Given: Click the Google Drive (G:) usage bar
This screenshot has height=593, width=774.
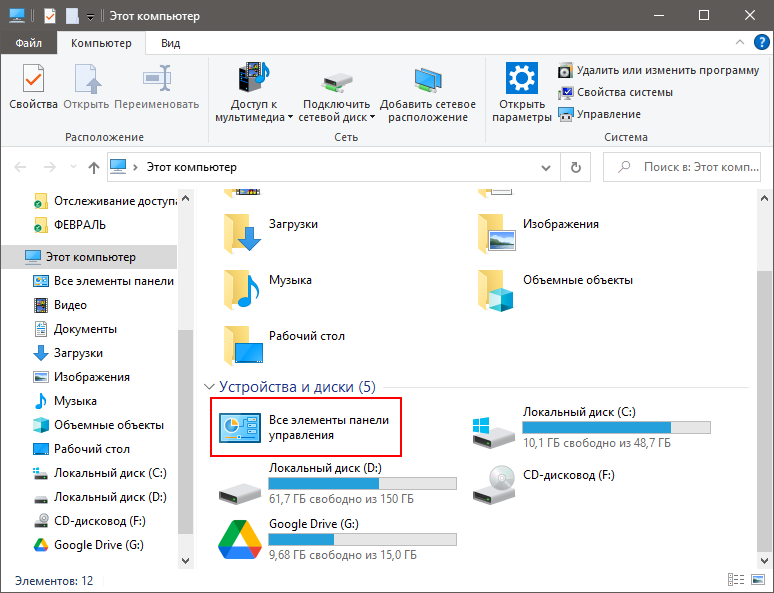Looking at the screenshot, I should pyautogui.click(x=362, y=539).
